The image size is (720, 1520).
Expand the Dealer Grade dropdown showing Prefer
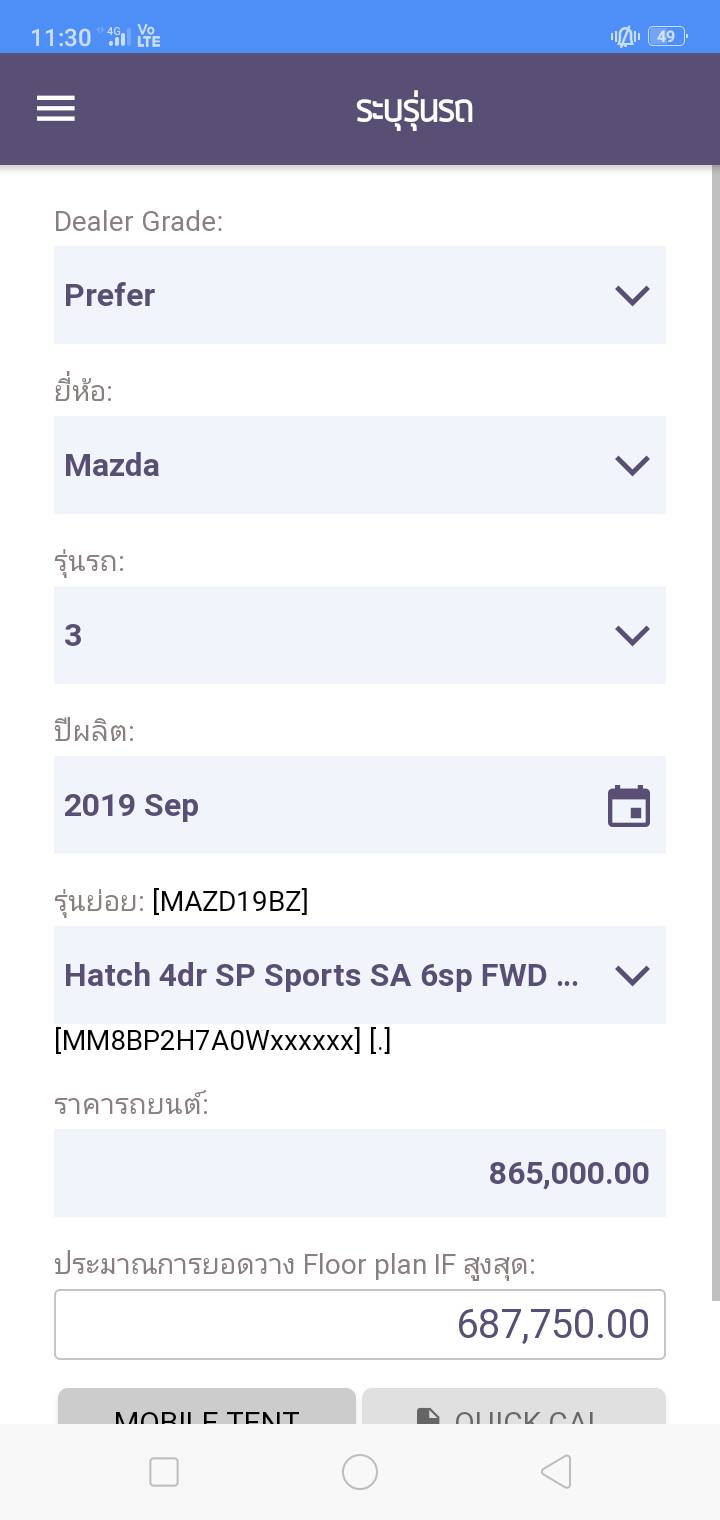tap(359, 295)
